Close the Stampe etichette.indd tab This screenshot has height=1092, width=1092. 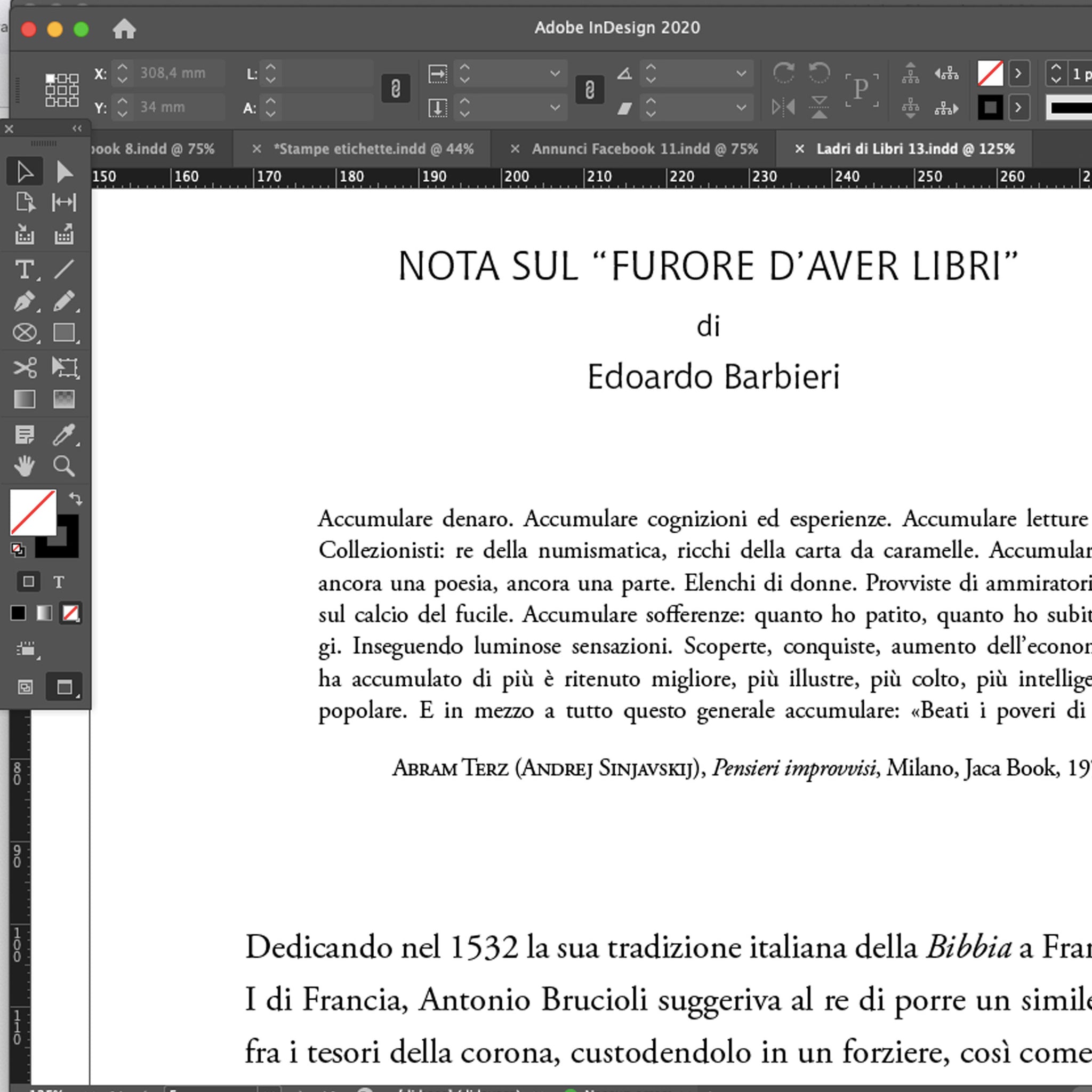(256, 149)
